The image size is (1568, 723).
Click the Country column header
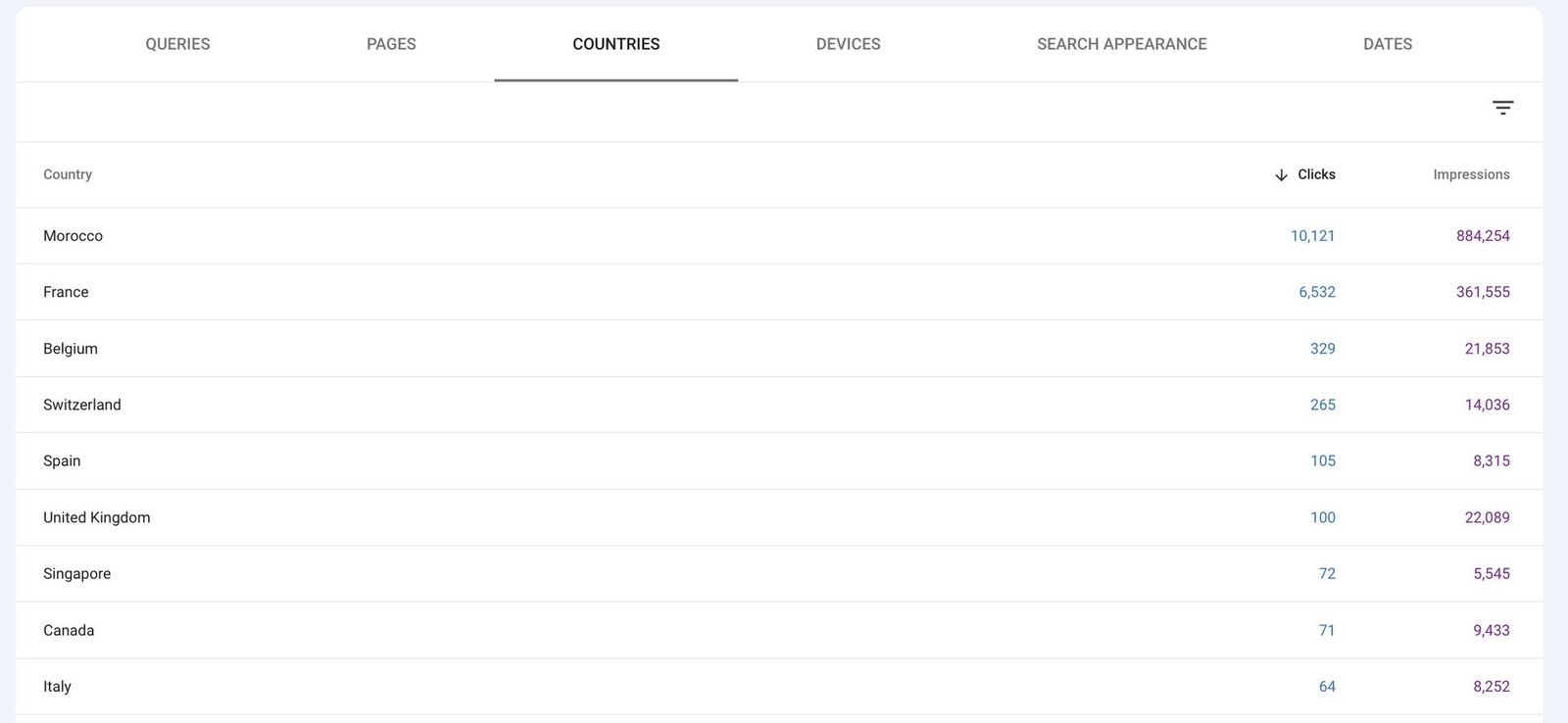pos(68,174)
